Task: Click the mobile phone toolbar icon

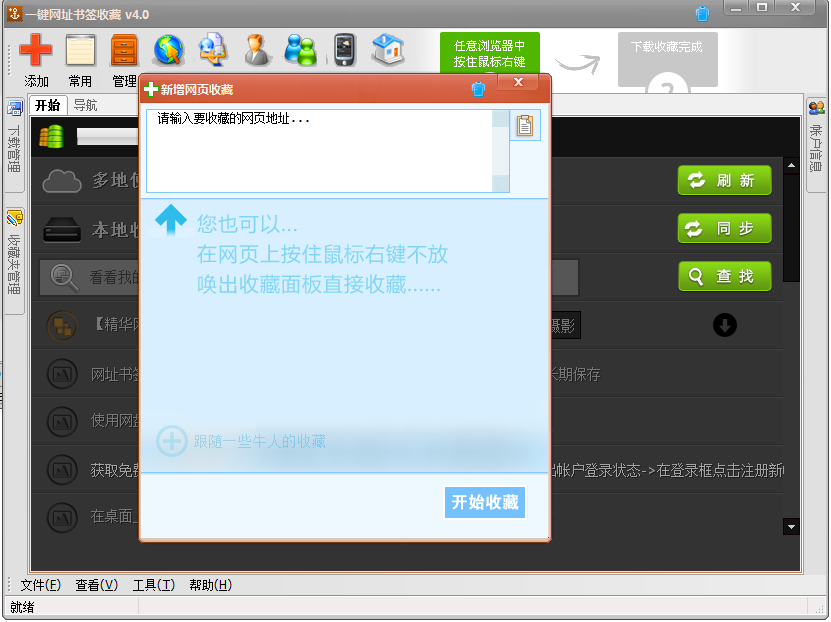Action: [x=345, y=49]
